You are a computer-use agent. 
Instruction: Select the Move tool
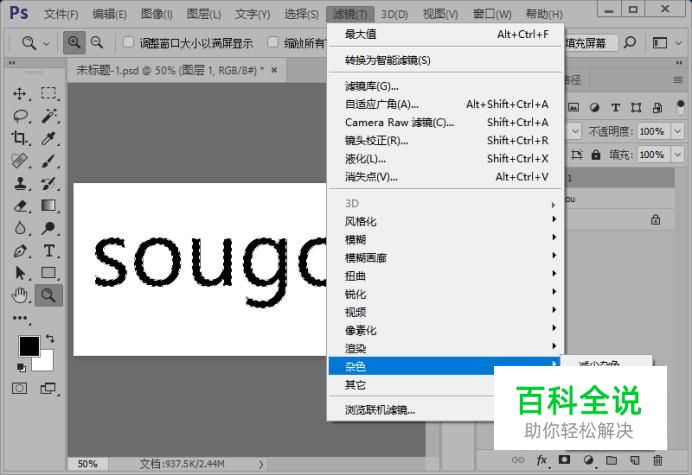(20, 94)
